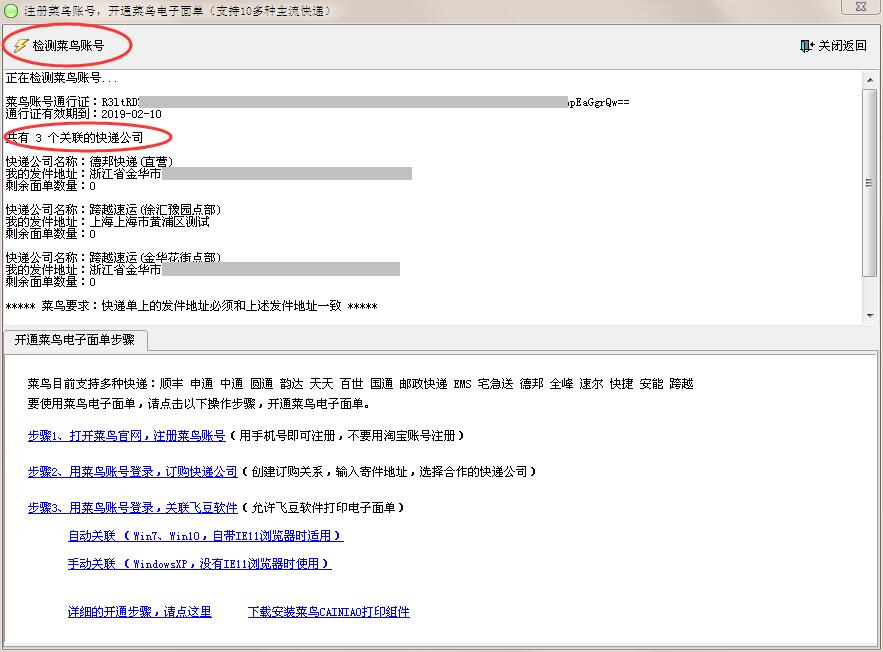Click 申通 in the supported couriers list

(x=202, y=384)
